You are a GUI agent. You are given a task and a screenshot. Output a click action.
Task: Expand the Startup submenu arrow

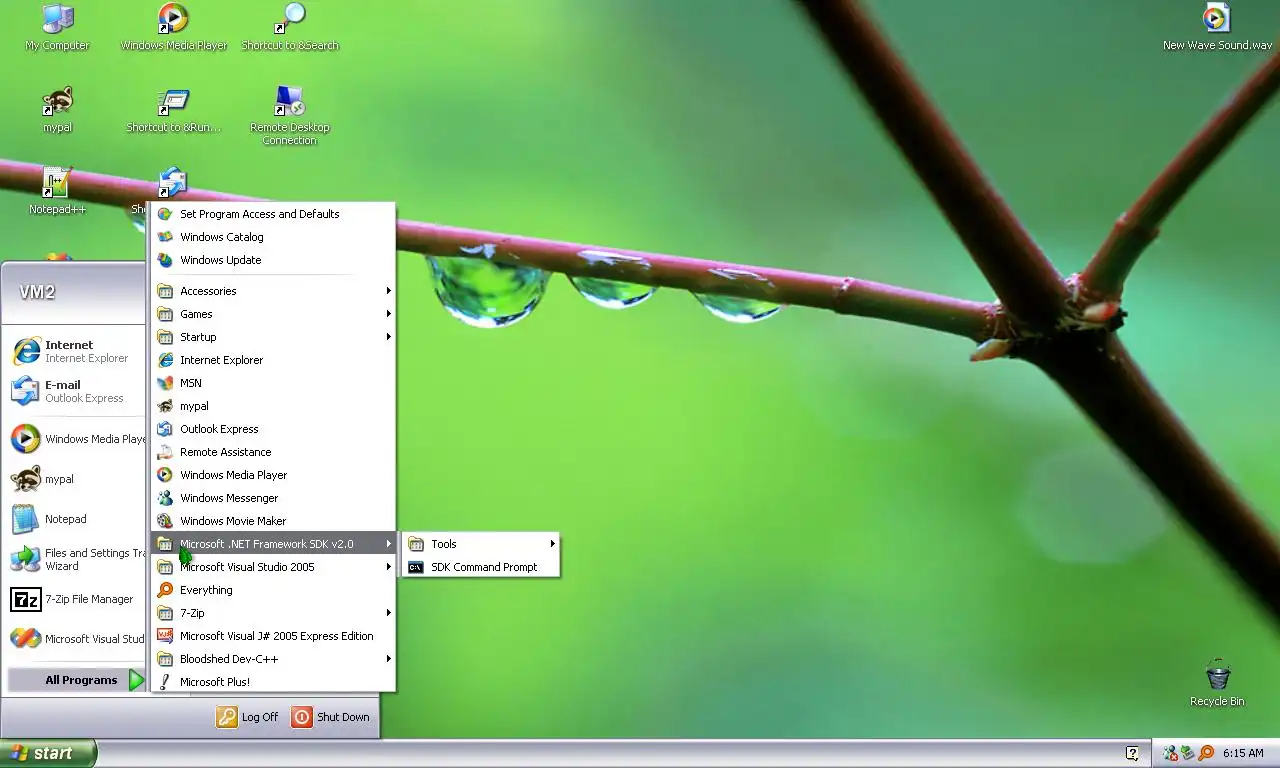(388, 337)
